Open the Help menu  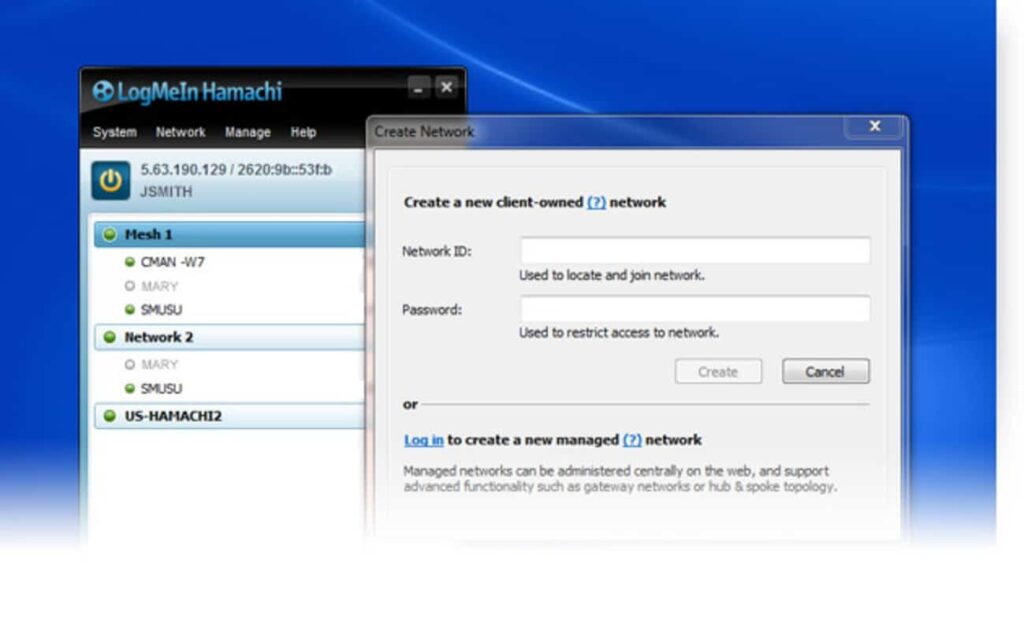pos(303,132)
